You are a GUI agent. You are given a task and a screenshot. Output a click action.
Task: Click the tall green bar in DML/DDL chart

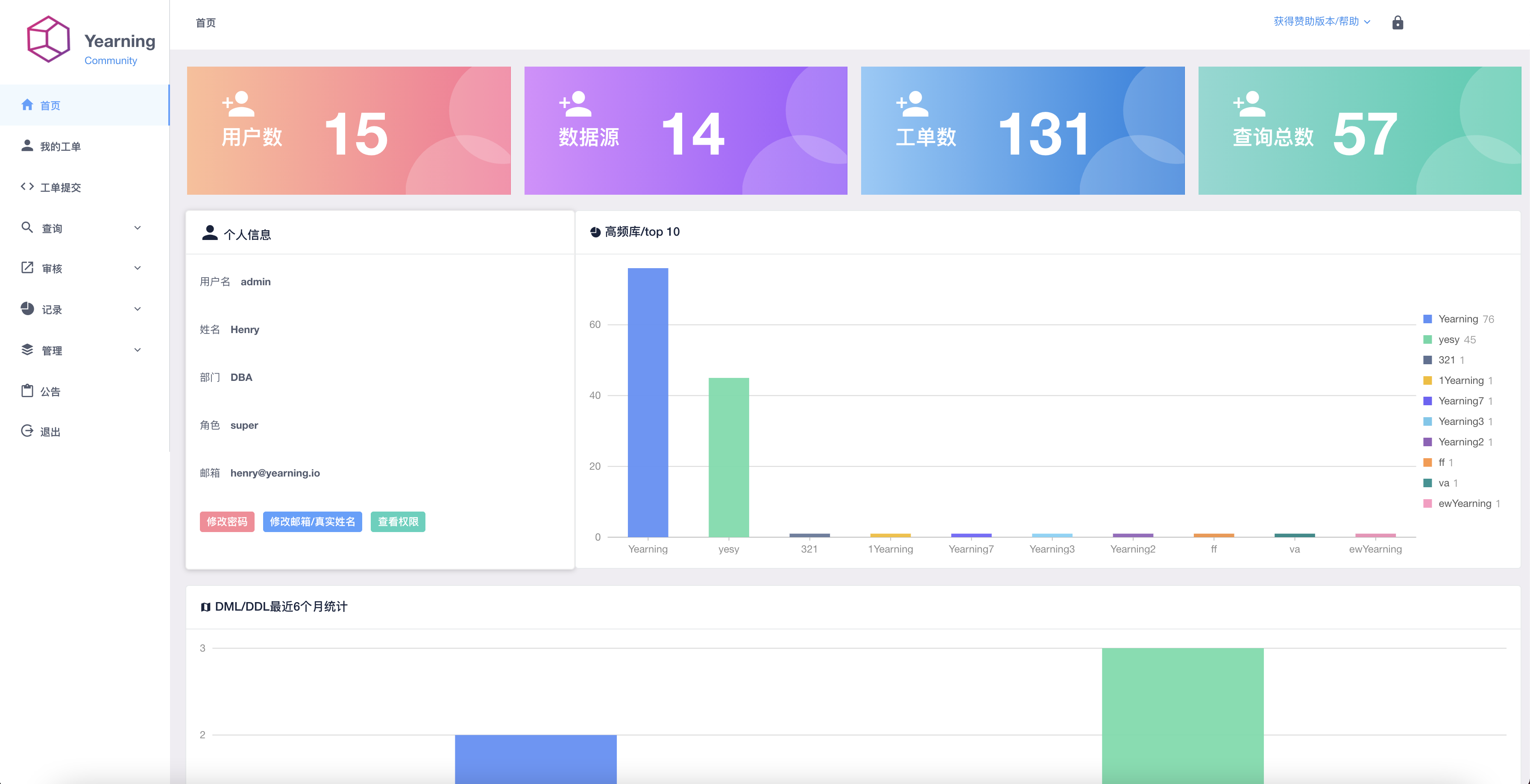tap(1183, 716)
